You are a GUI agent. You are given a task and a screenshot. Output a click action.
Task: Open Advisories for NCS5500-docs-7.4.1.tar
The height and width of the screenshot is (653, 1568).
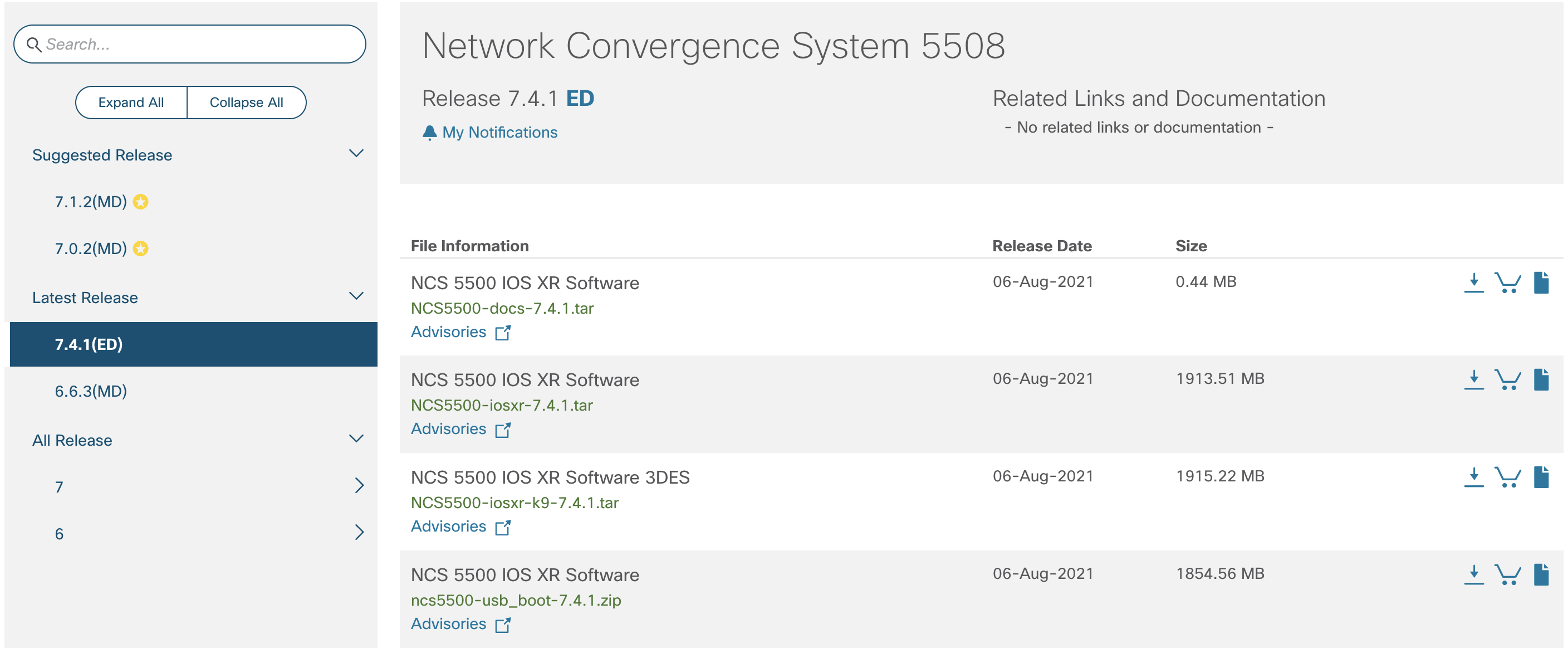(x=449, y=332)
